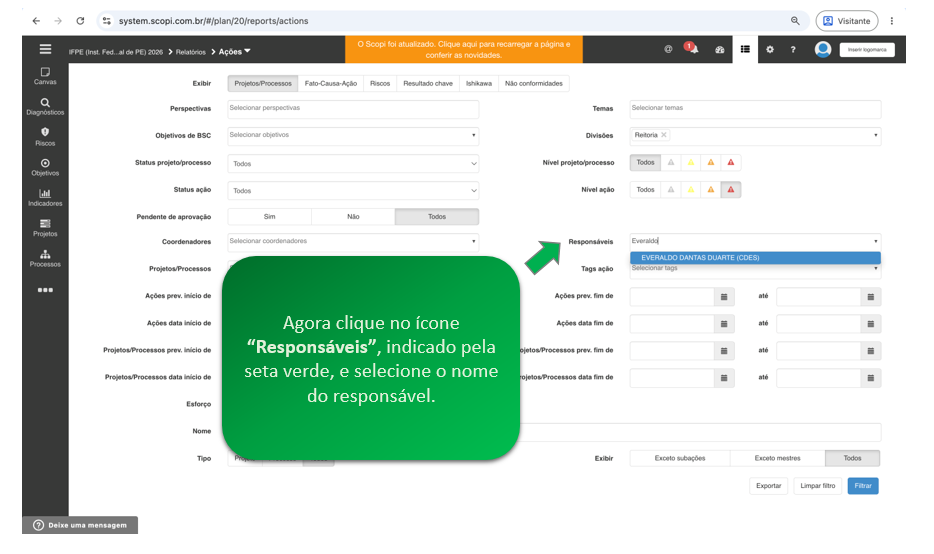Select red triangle in Nível projeto/processo
This screenshot has height=554, width=934.
tap(731, 163)
